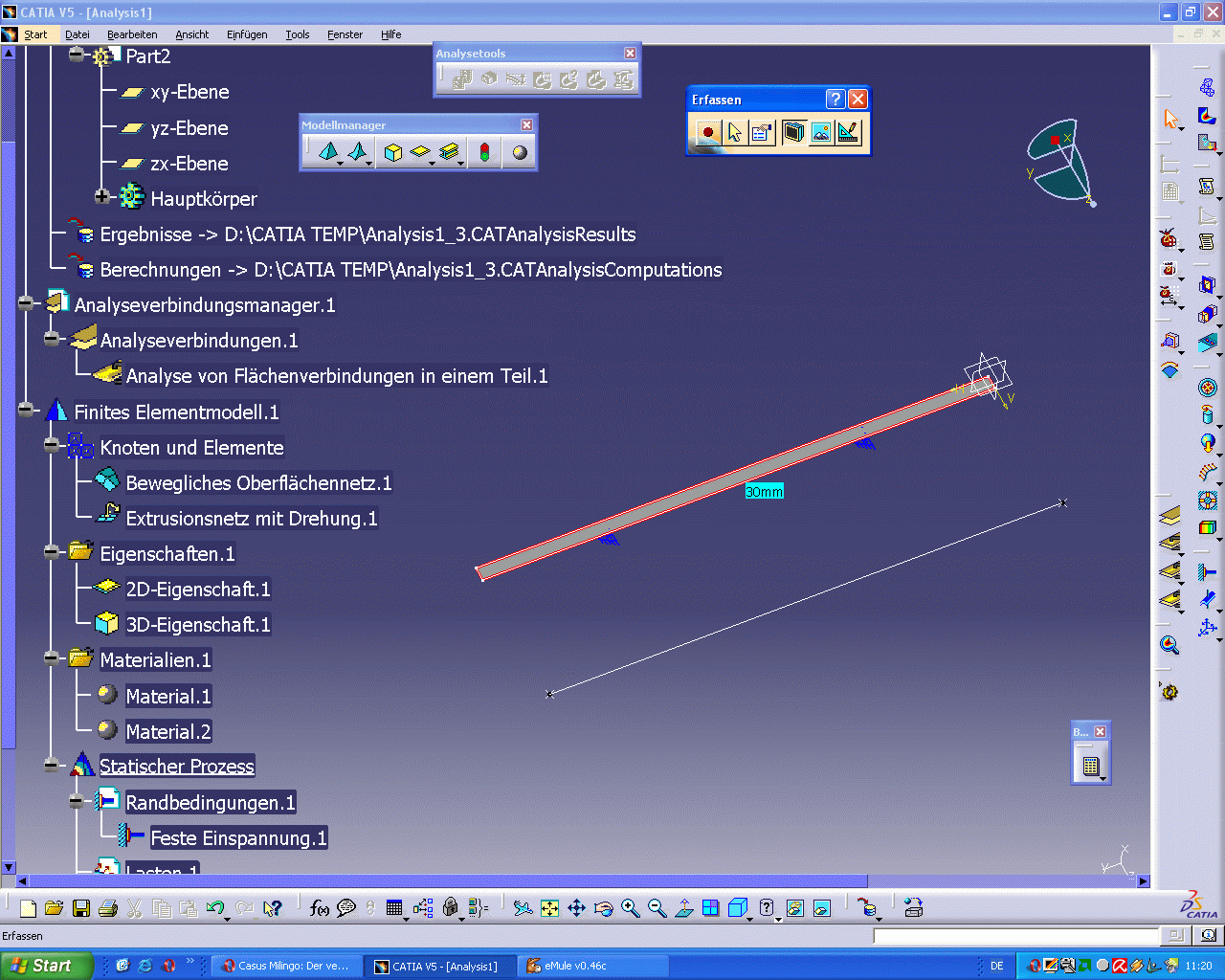The width and height of the screenshot is (1225, 980).
Task: Close the Analysetools toolbar
Action: (x=630, y=54)
